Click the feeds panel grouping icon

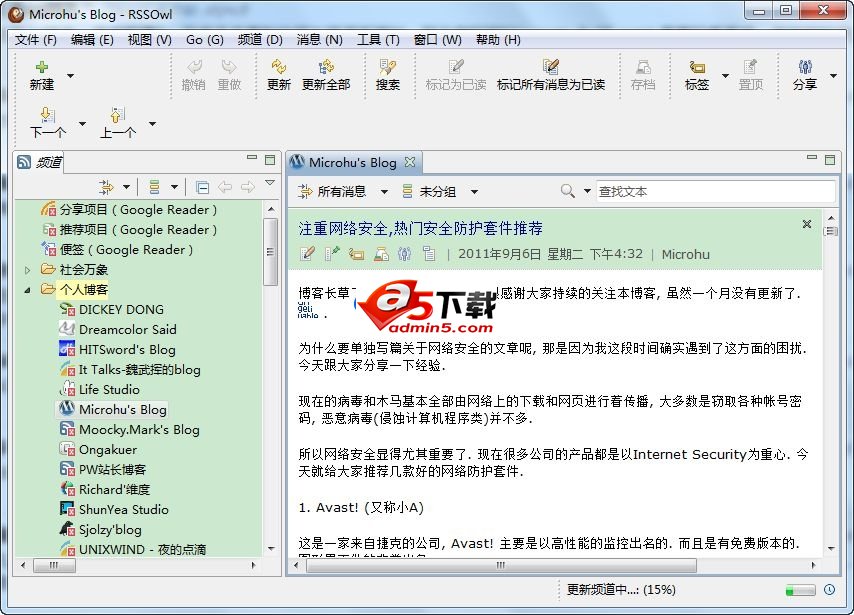[x=155, y=187]
